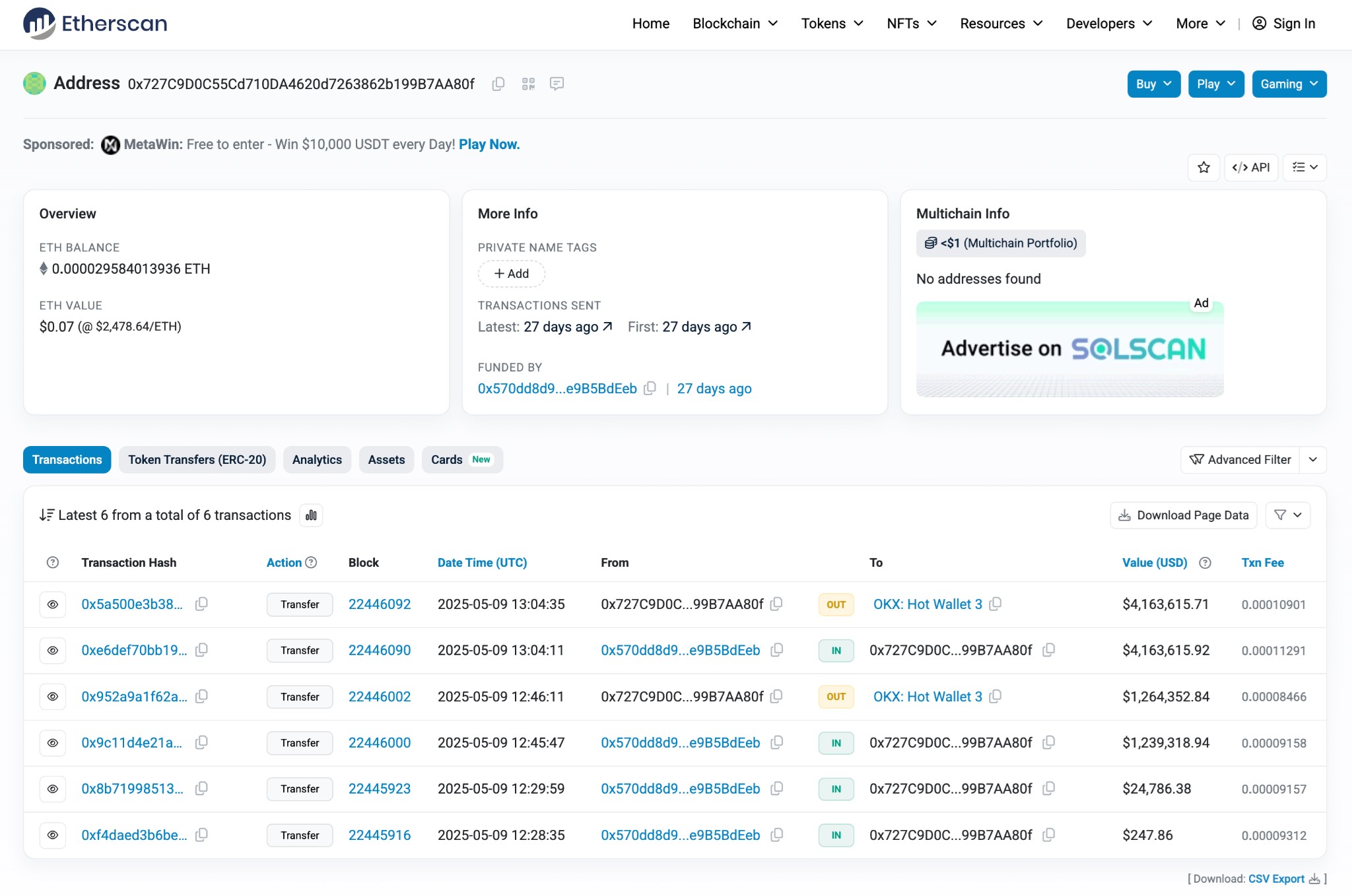Preview transaction 0x8b71998513 with eye icon
1352x896 pixels.
click(x=53, y=789)
